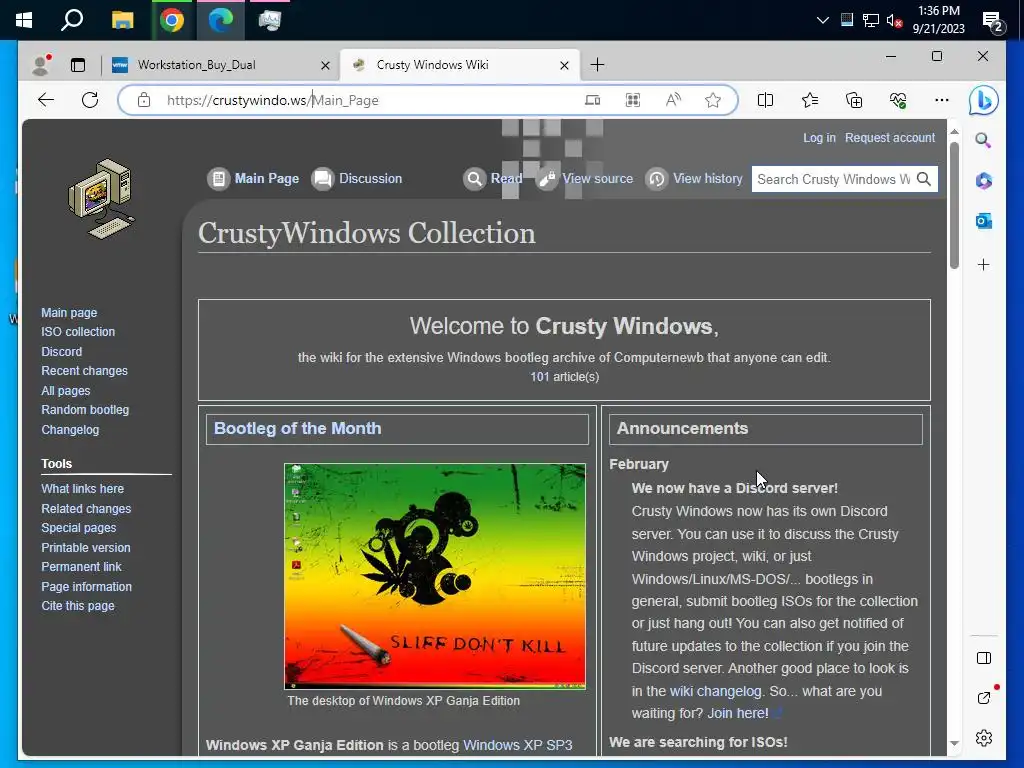
Task: Start Read aloud from address bar
Action: tap(673, 100)
